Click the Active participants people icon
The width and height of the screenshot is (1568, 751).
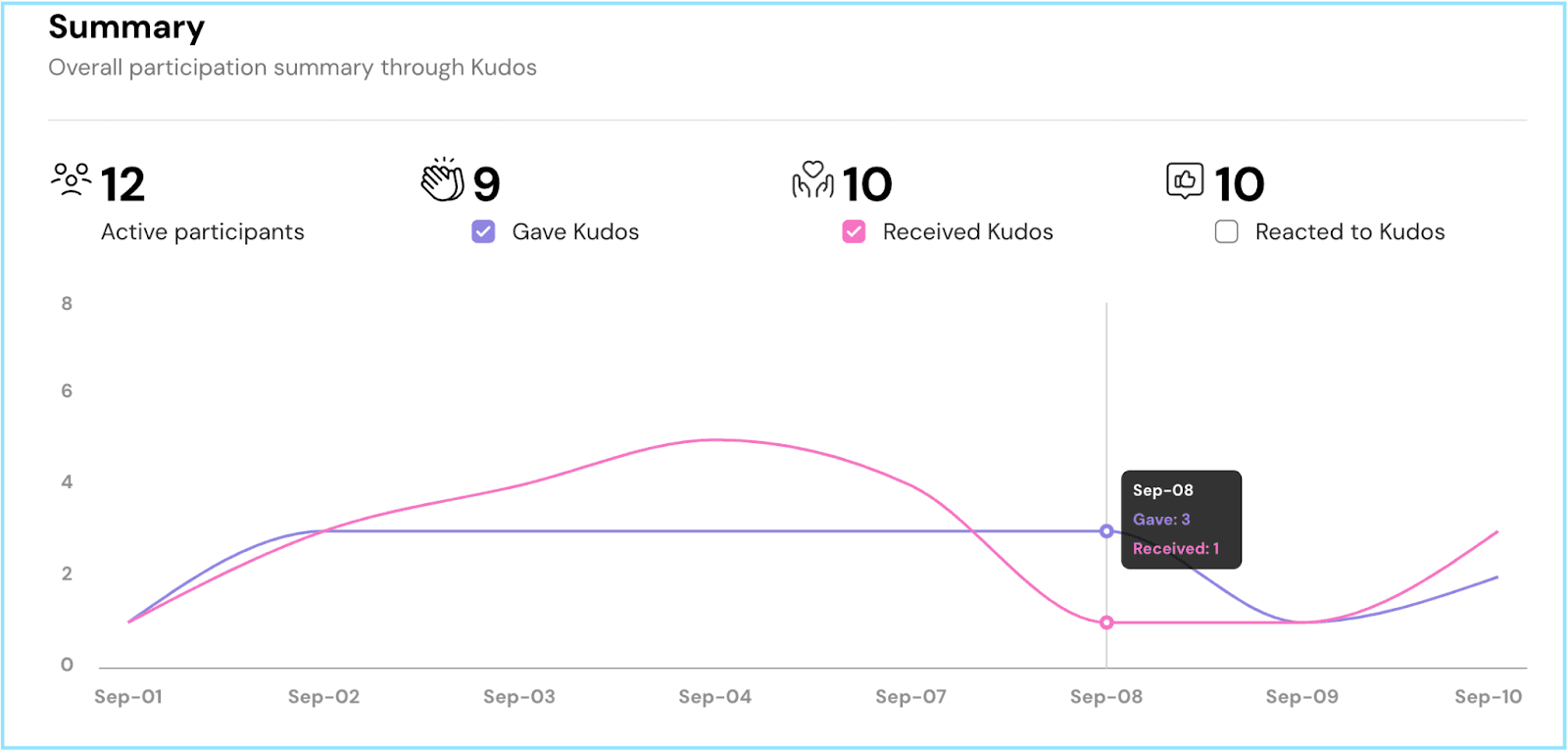pos(71,180)
